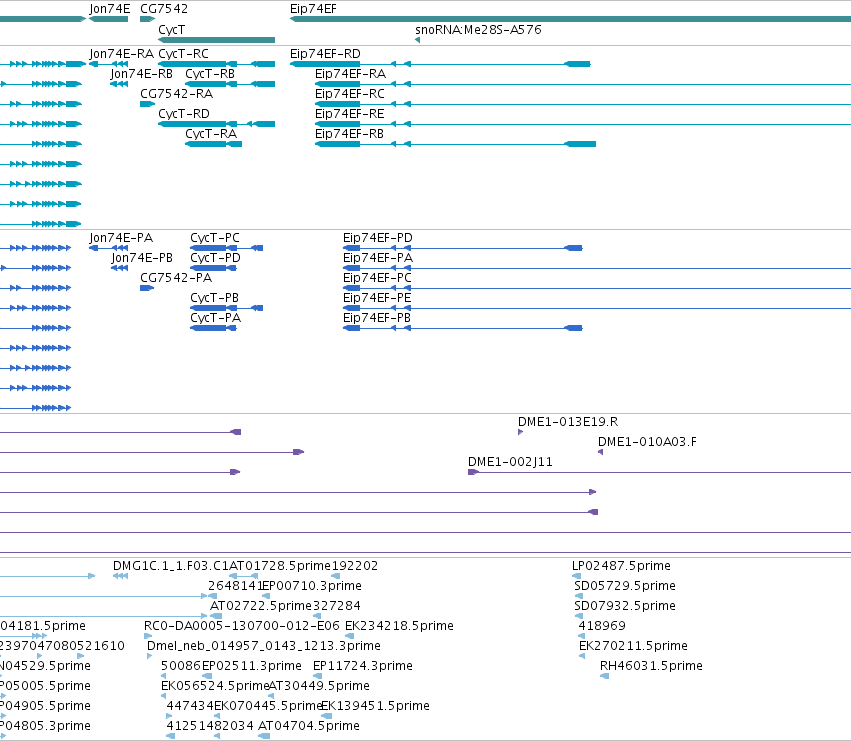851x741 pixels.
Task: Click protein Eip74EF-PD label
Action: (378, 238)
